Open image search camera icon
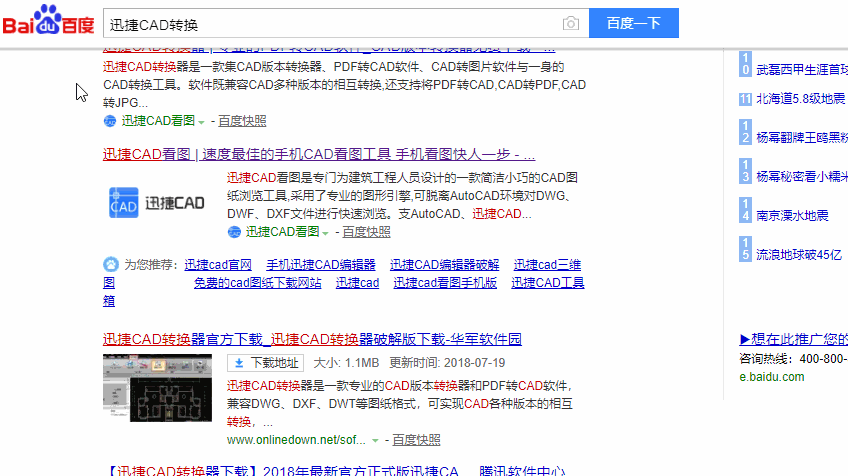This screenshot has width=848, height=476. click(x=571, y=23)
